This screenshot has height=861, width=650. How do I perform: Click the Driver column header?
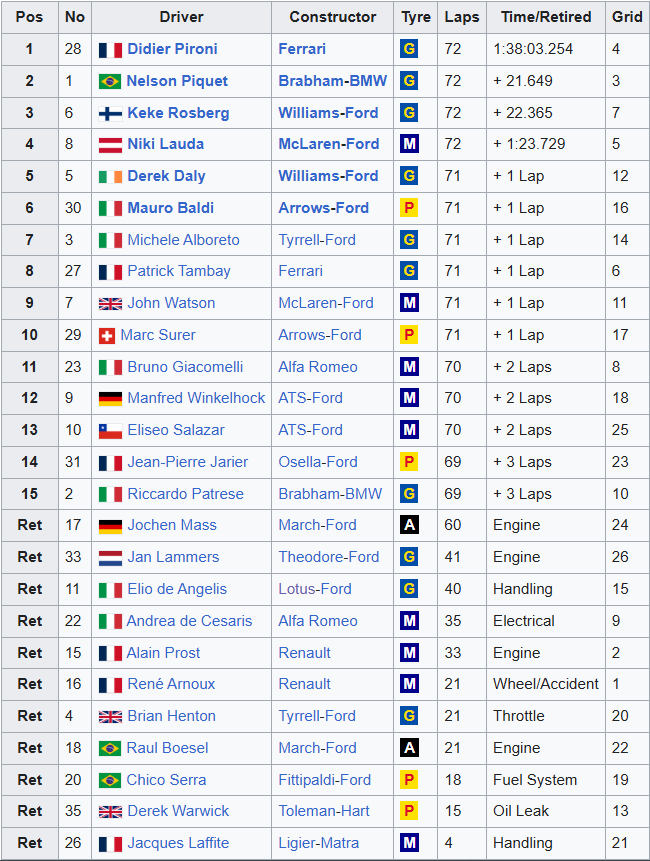click(x=182, y=17)
